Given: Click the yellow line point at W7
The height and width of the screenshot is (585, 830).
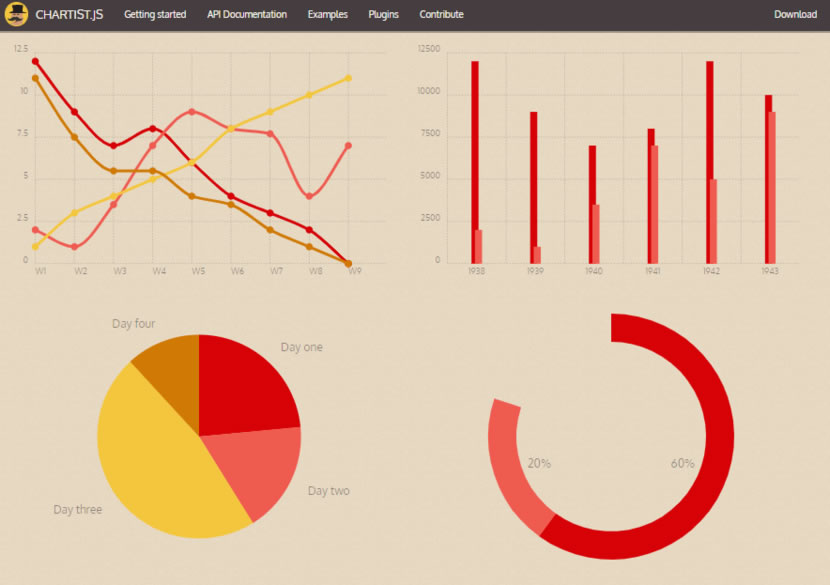Looking at the screenshot, I should (x=270, y=112).
